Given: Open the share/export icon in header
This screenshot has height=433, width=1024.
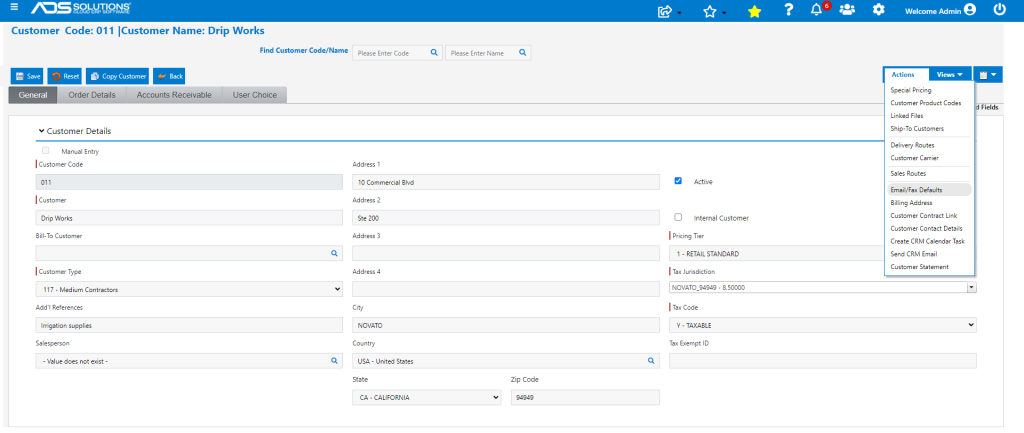Looking at the screenshot, I should (665, 10).
